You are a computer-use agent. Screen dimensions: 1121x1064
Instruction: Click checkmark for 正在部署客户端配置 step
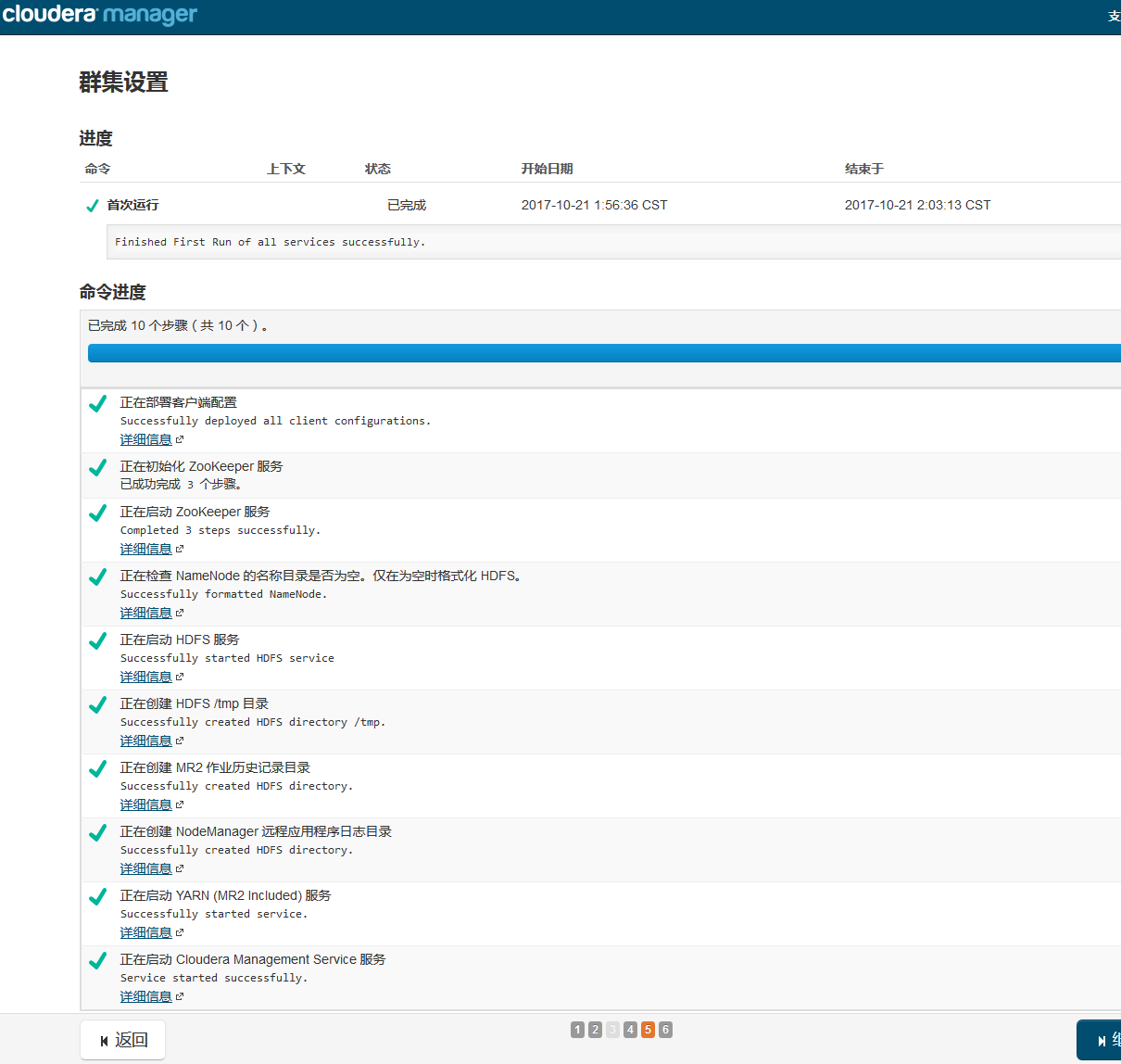click(97, 403)
